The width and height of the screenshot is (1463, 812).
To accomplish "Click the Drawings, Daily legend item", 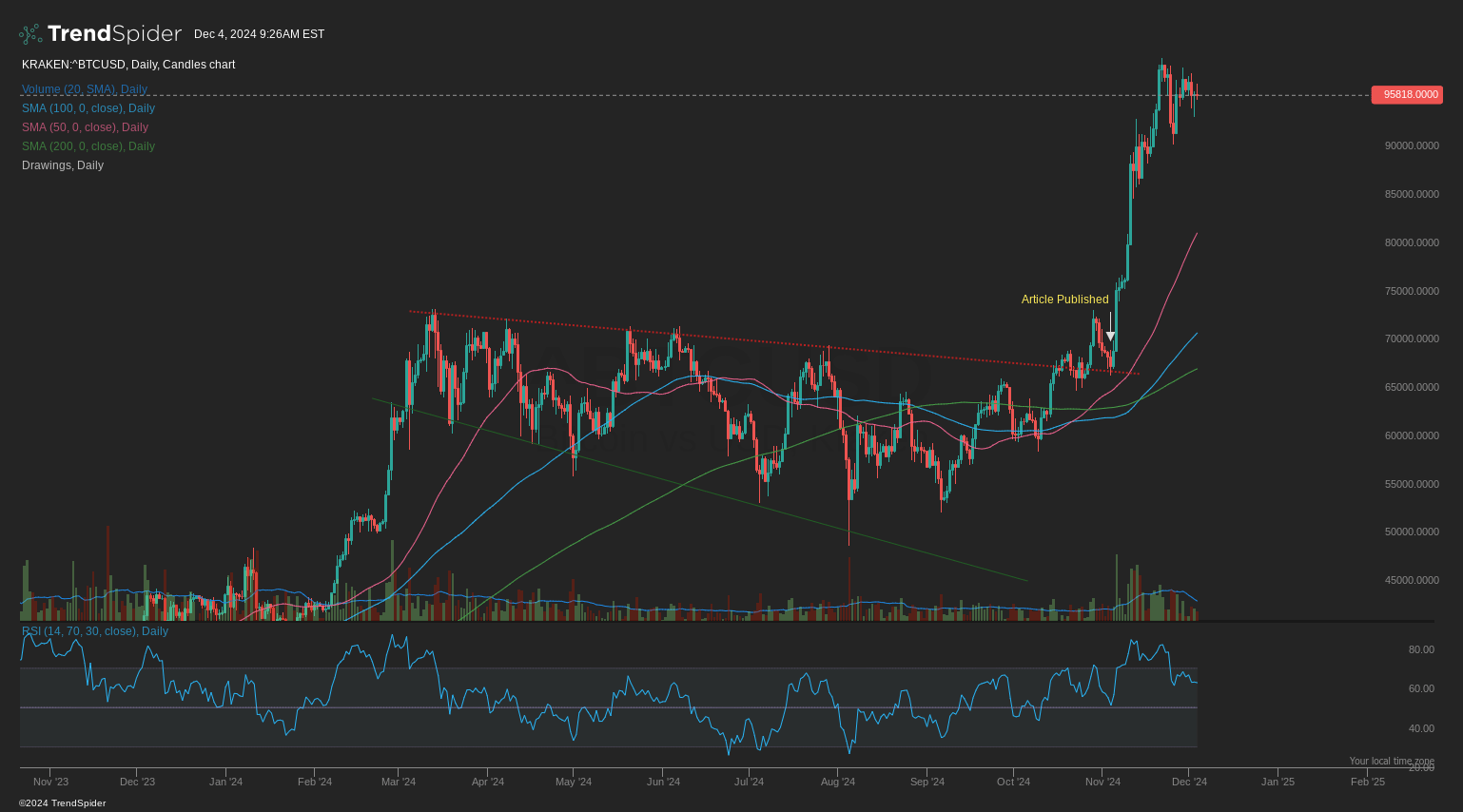I will (x=62, y=164).
